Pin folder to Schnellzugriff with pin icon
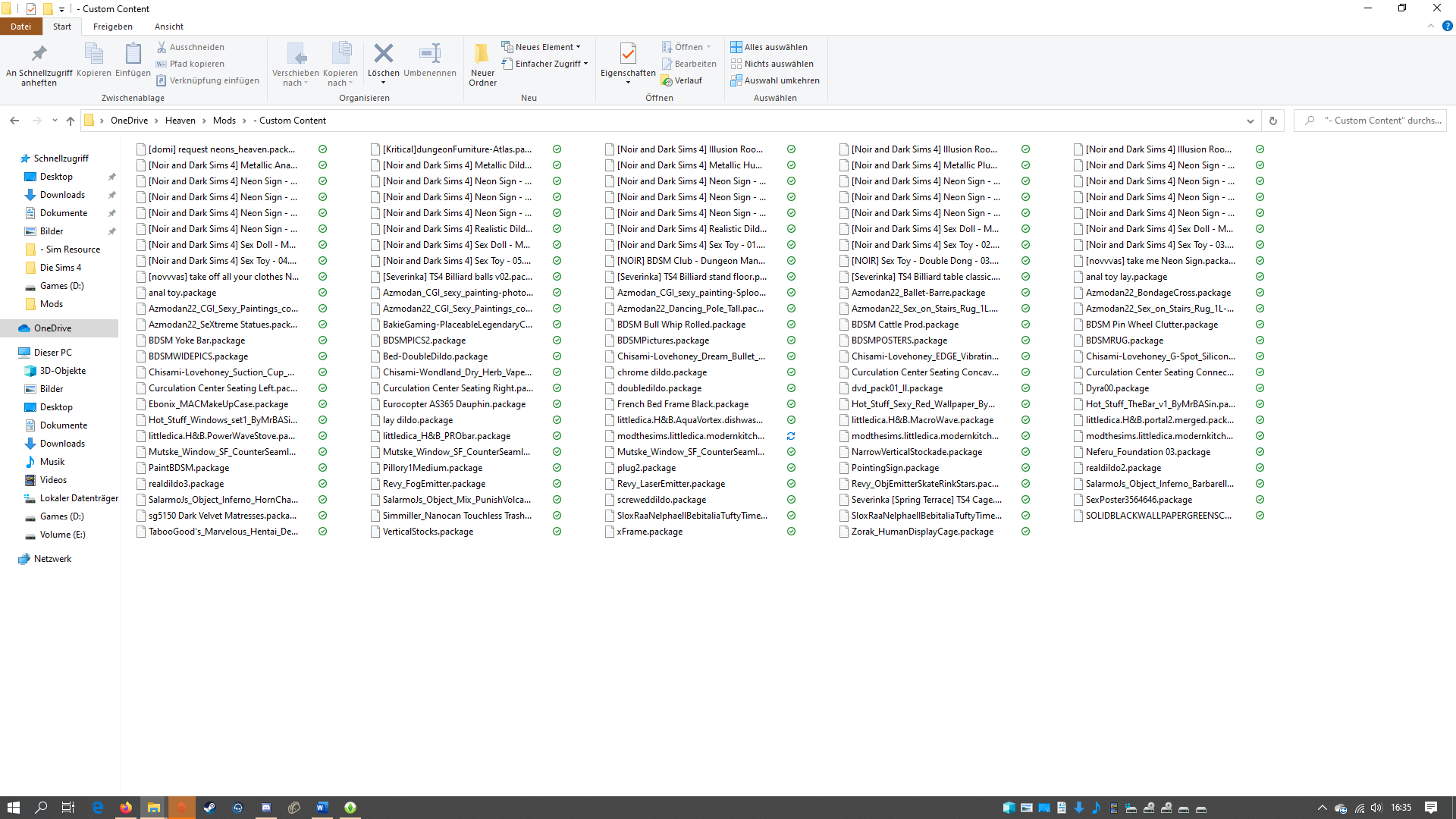 coord(39,64)
